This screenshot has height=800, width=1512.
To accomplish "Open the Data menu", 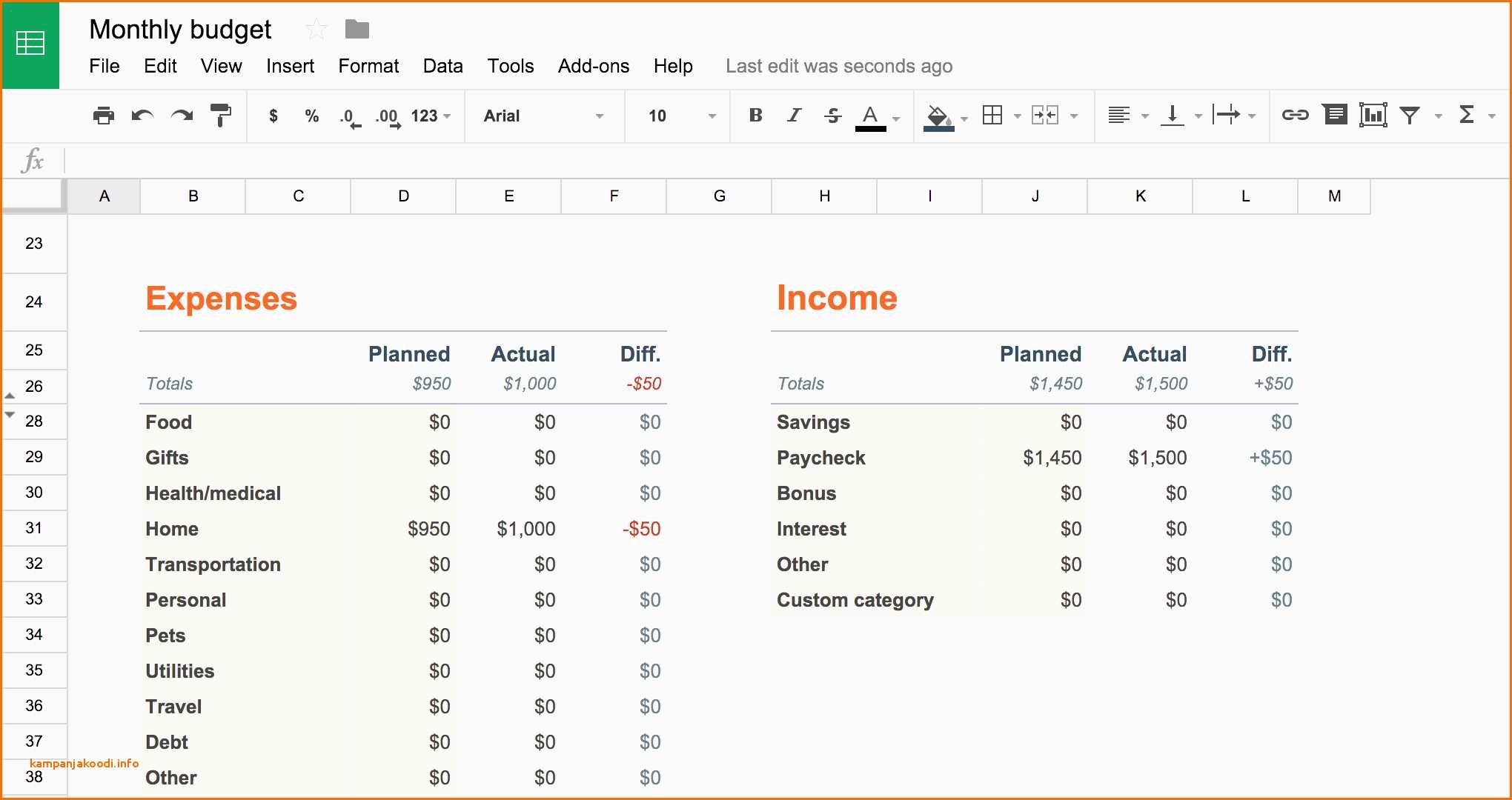I will (x=442, y=66).
